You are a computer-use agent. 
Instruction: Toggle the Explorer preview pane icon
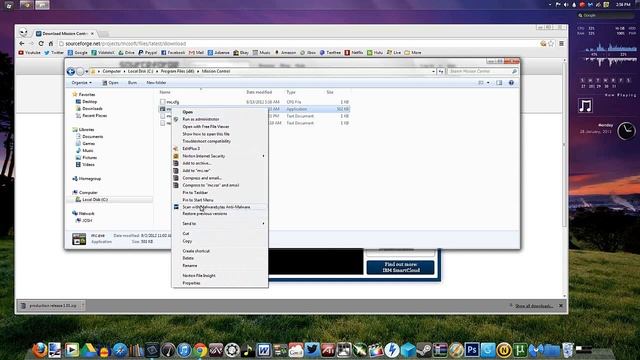[499, 82]
